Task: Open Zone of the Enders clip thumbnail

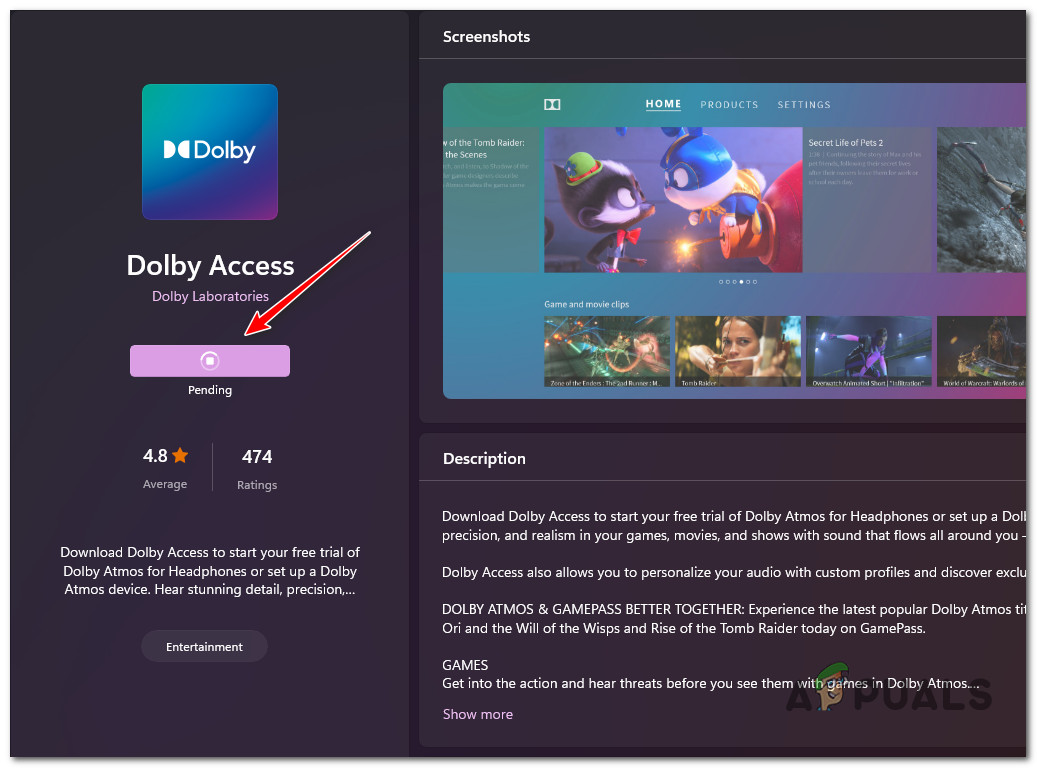Action: [606, 351]
